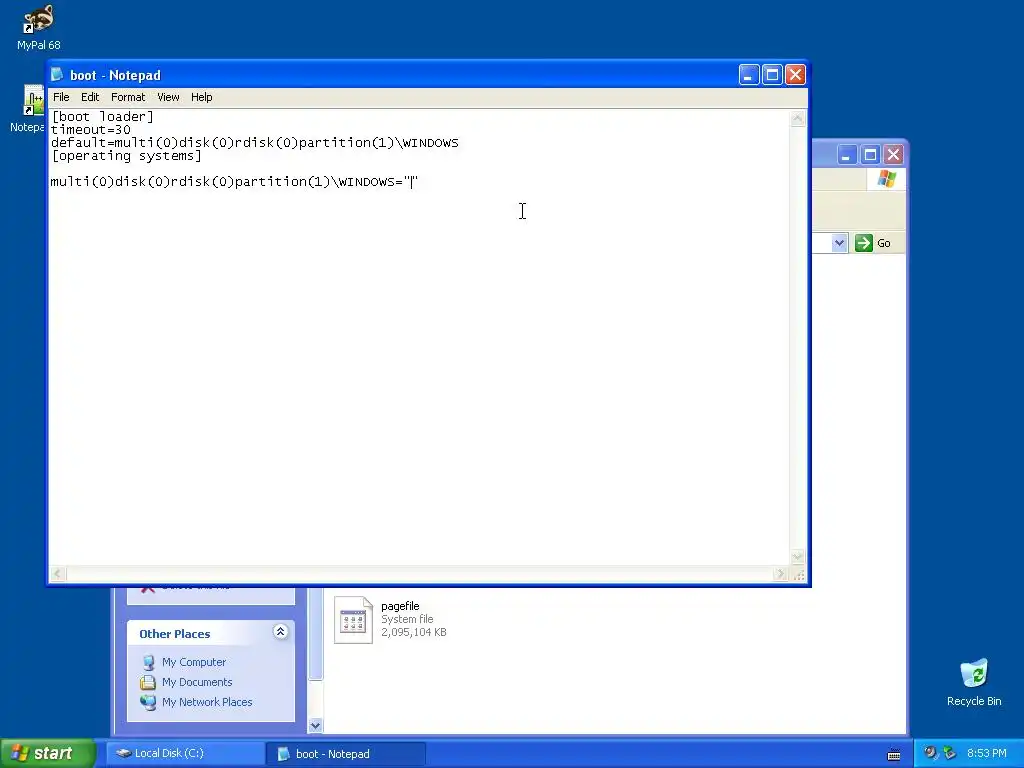This screenshot has width=1024, height=768.
Task: Open the Notepad++ desktop shortcut icon
Action: pyautogui.click(x=34, y=101)
